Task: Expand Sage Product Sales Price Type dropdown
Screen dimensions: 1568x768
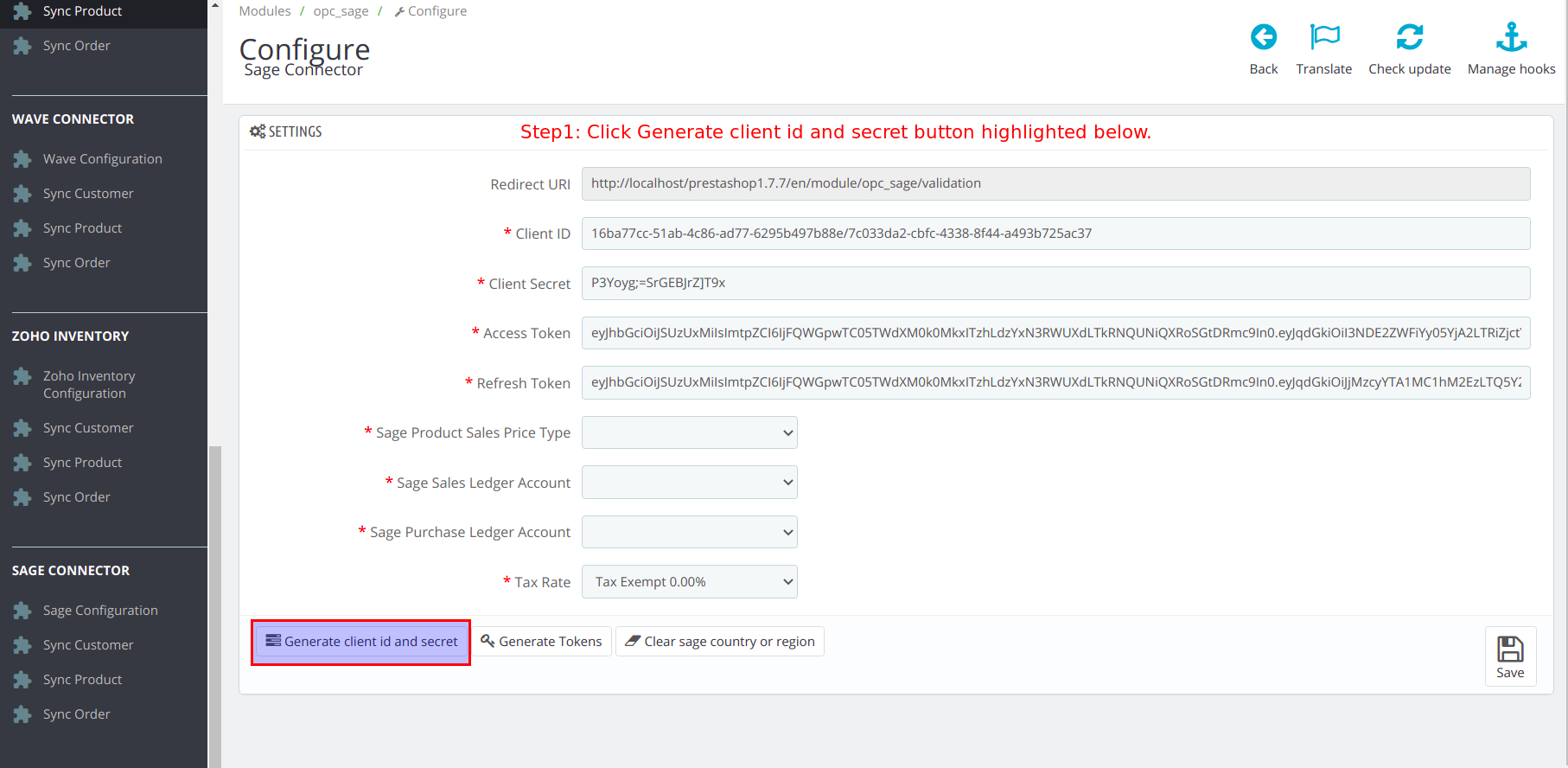Action: [689, 432]
